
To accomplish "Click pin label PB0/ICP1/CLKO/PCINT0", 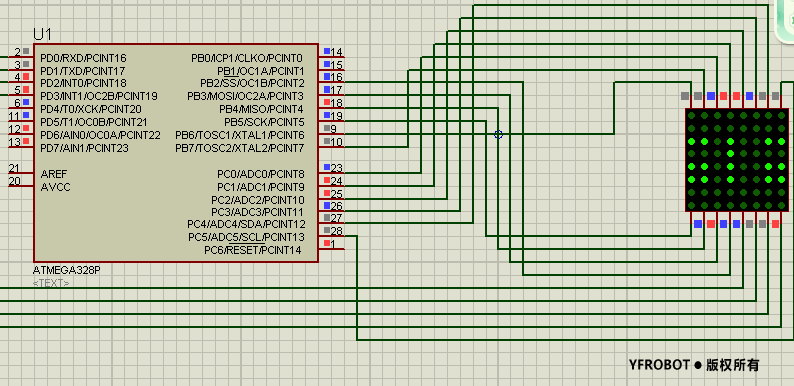I will pyautogui.click(x=247, y=58).
